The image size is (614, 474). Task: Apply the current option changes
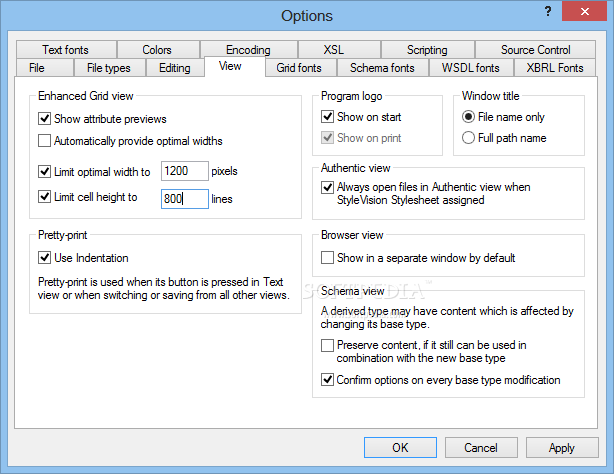562,447
